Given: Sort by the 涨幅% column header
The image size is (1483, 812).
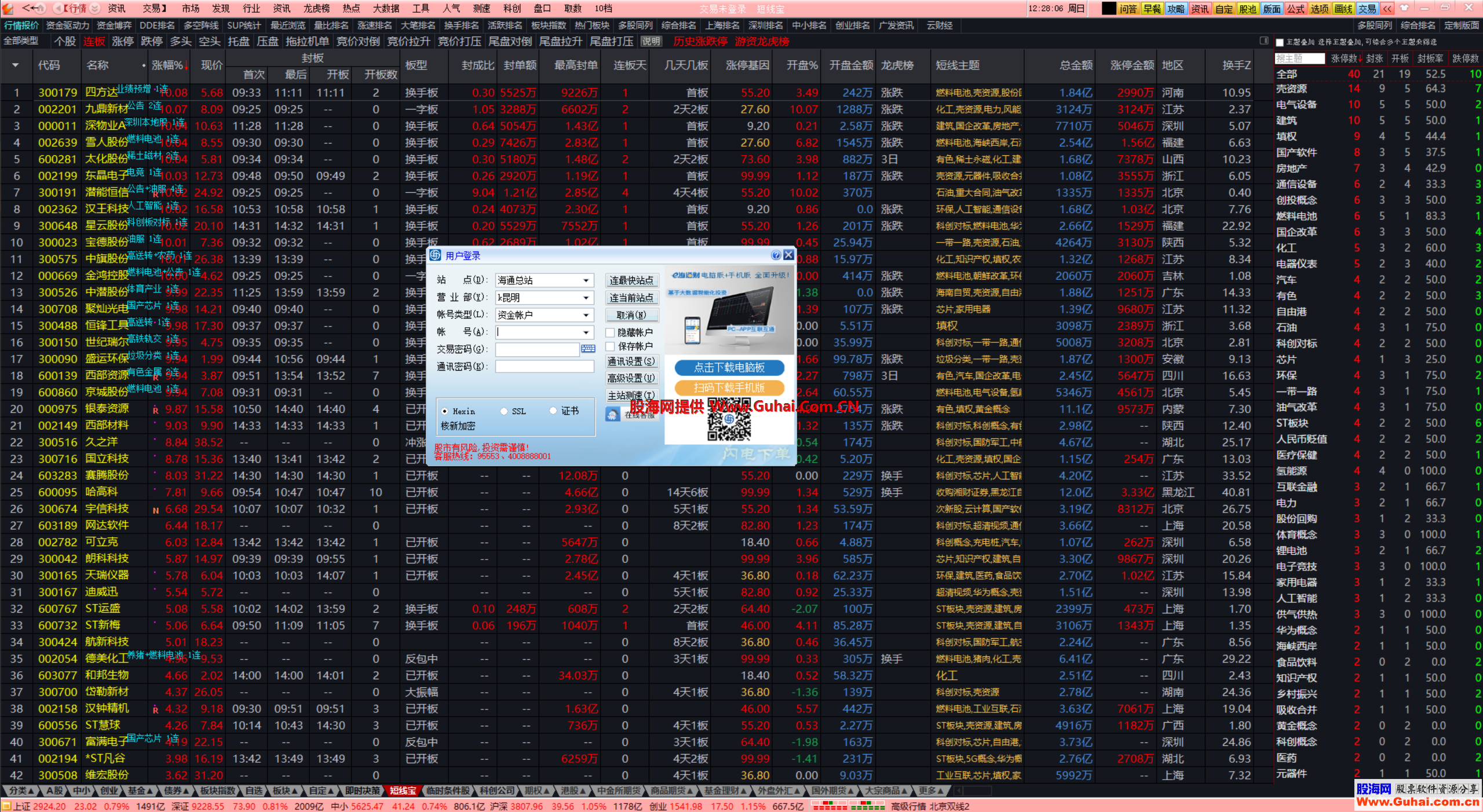Looking at the screenshot, I should 169,65.
